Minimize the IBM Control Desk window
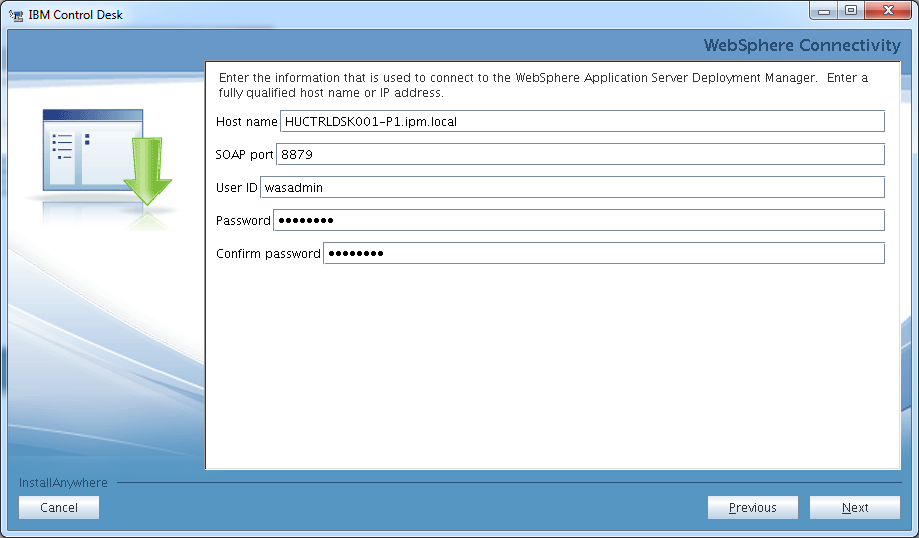Image resolution: width=919 pixels, height=538 pixels. pos(824,11)
